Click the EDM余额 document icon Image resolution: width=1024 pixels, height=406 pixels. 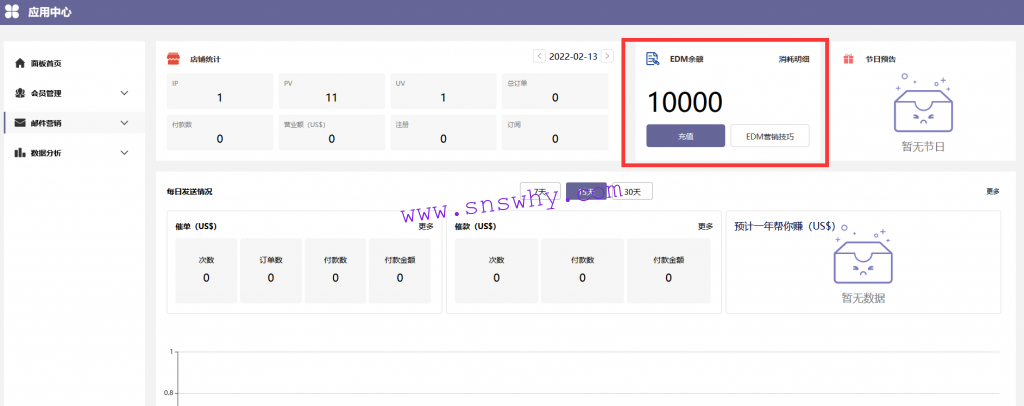[652, 59]
